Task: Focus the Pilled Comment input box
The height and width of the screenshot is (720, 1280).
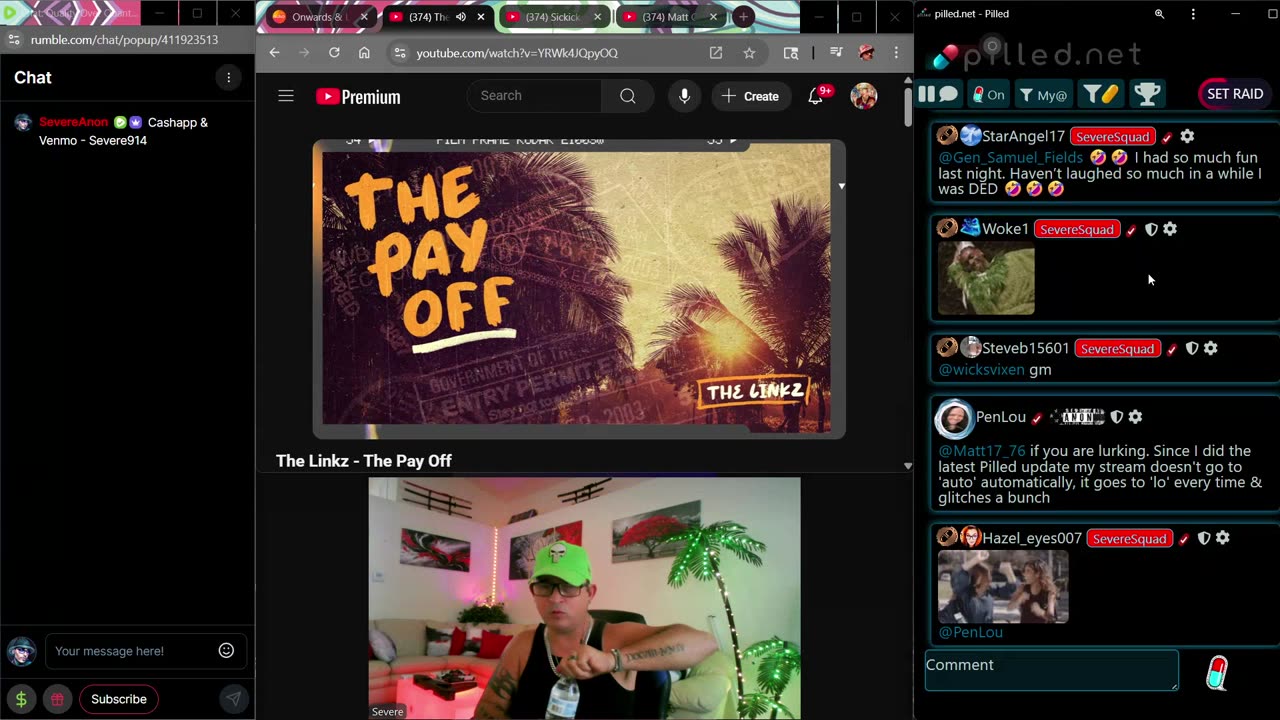Action: 1051,670
